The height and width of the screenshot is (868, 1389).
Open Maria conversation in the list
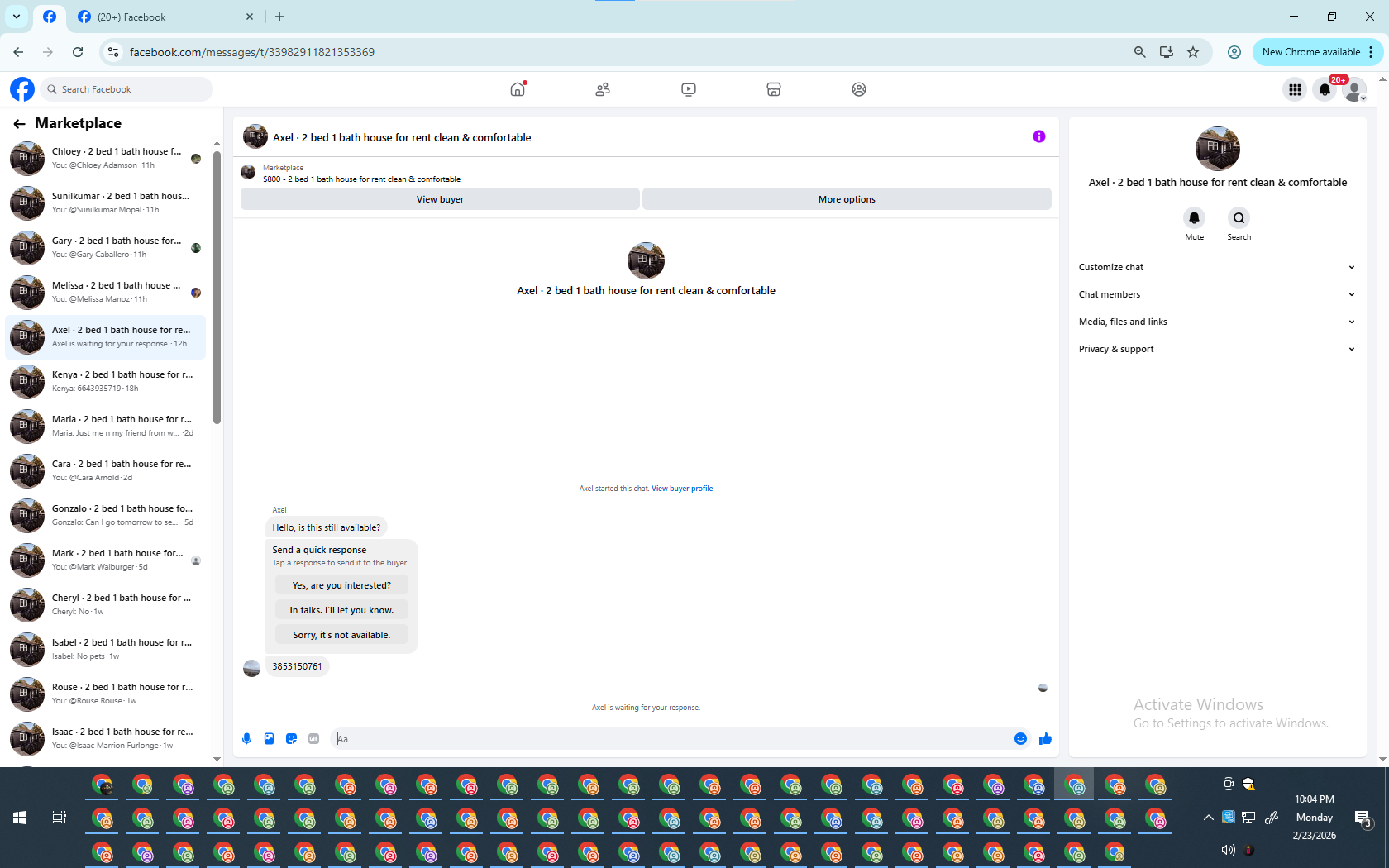pyautogui.click(x=106, y=426)
